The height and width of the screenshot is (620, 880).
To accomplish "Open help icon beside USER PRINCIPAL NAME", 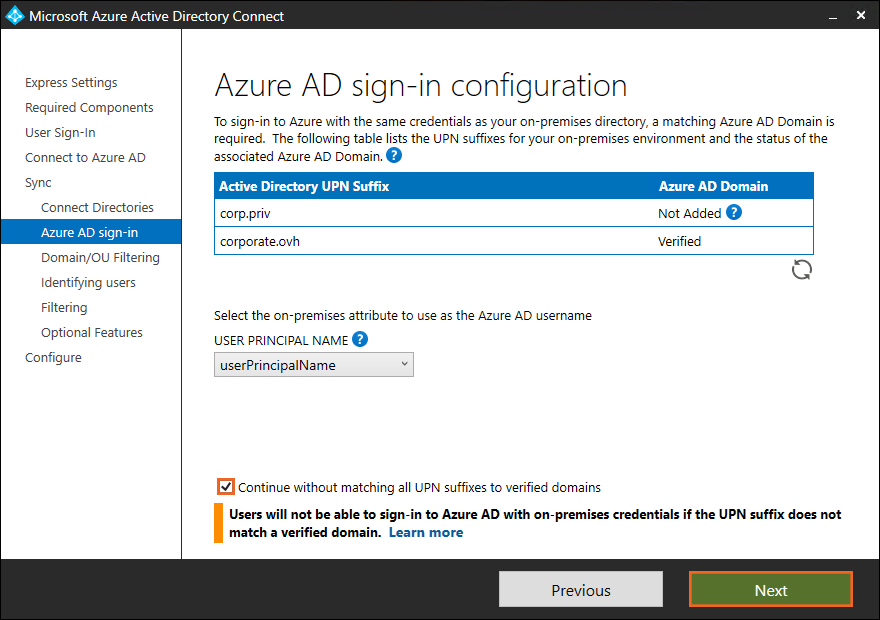I will (x=360, y=339).
